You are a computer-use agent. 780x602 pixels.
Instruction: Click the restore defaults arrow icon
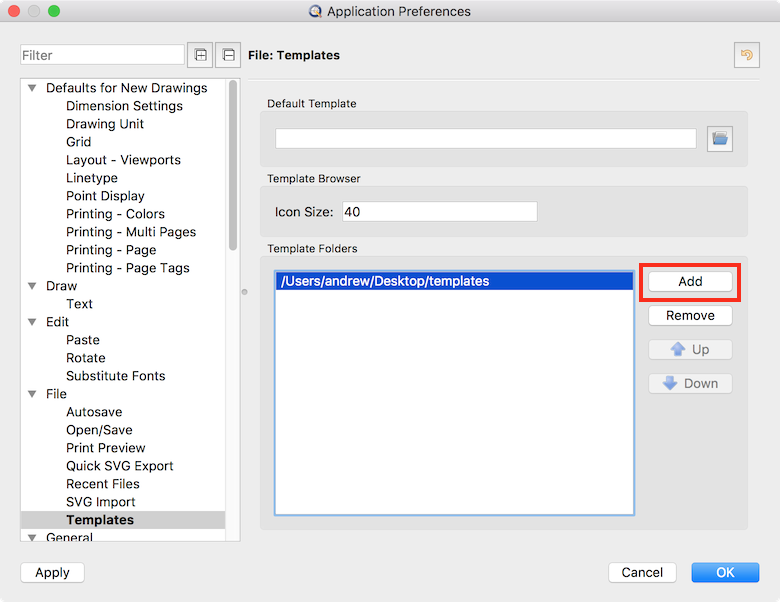point(746,55)
